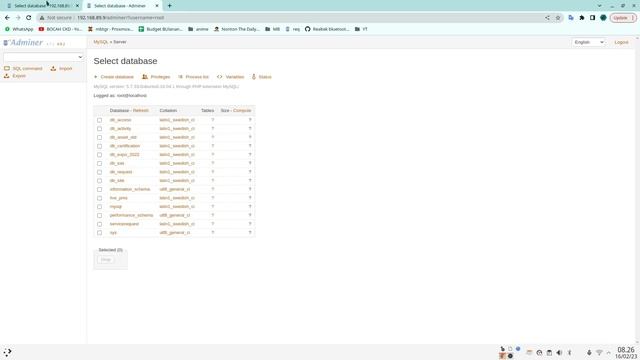Viewport: 640px width, 360px height.
Task: Reload the current page
Action: point(29,18)
